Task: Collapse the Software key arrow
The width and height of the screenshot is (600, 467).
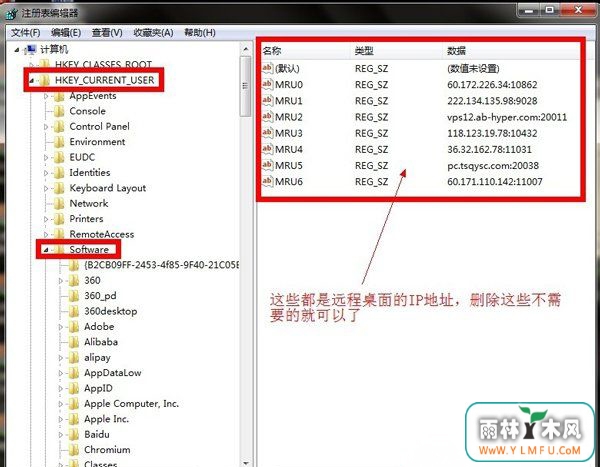Action: click(46, 250)
